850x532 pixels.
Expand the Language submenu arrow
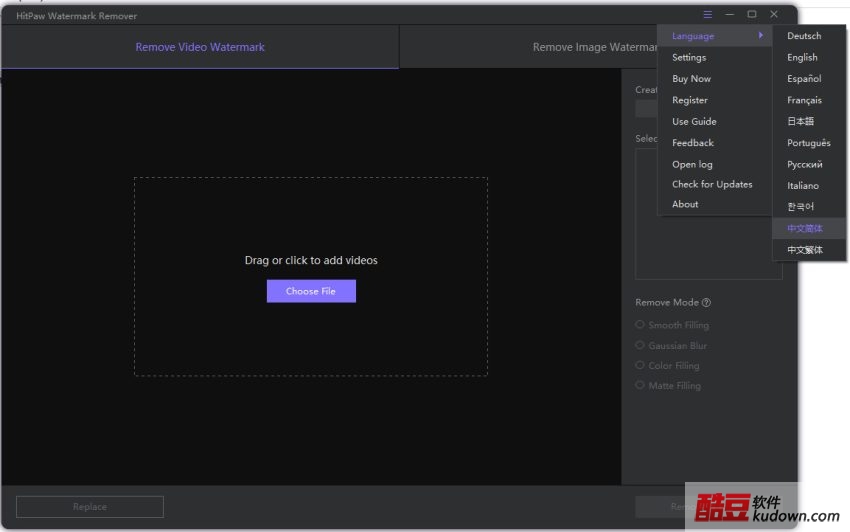click(x=761, y=35)
